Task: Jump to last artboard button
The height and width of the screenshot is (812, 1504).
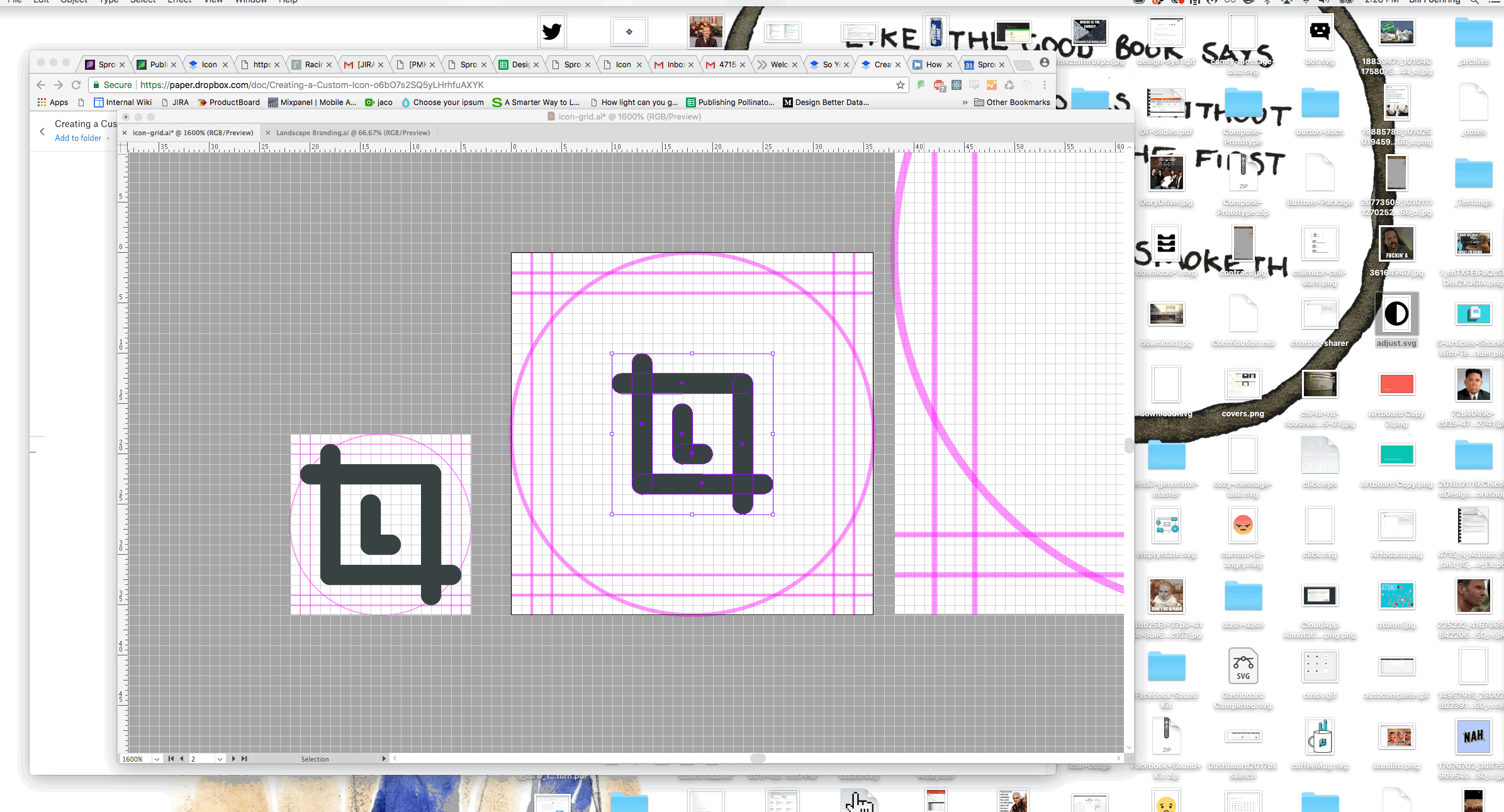Action: tap(244, 759)
